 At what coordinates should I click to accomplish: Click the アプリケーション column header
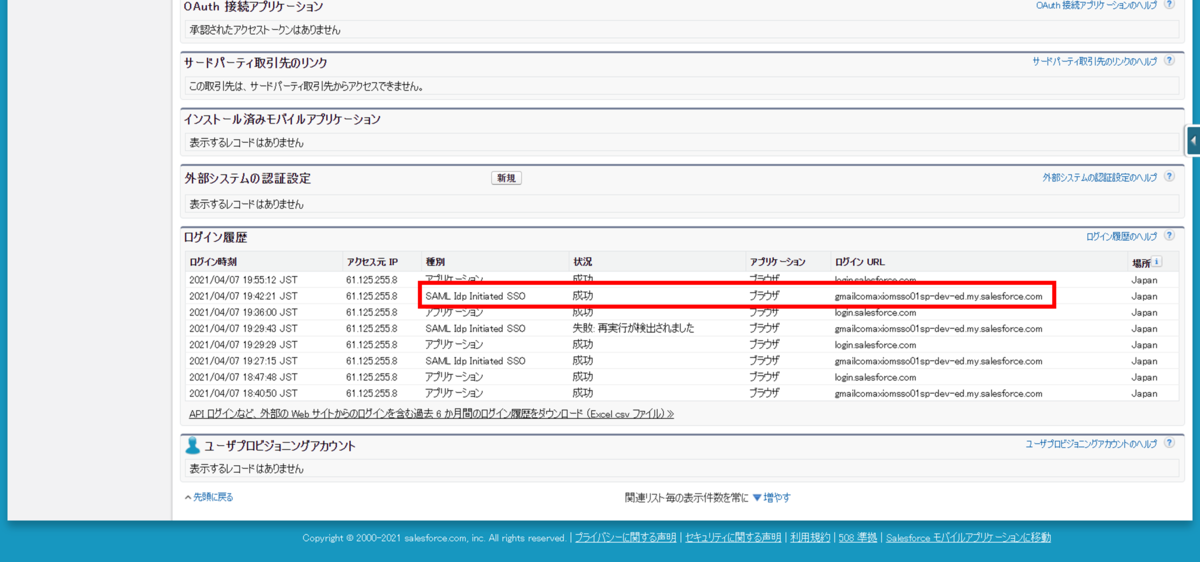coord(777,262)
